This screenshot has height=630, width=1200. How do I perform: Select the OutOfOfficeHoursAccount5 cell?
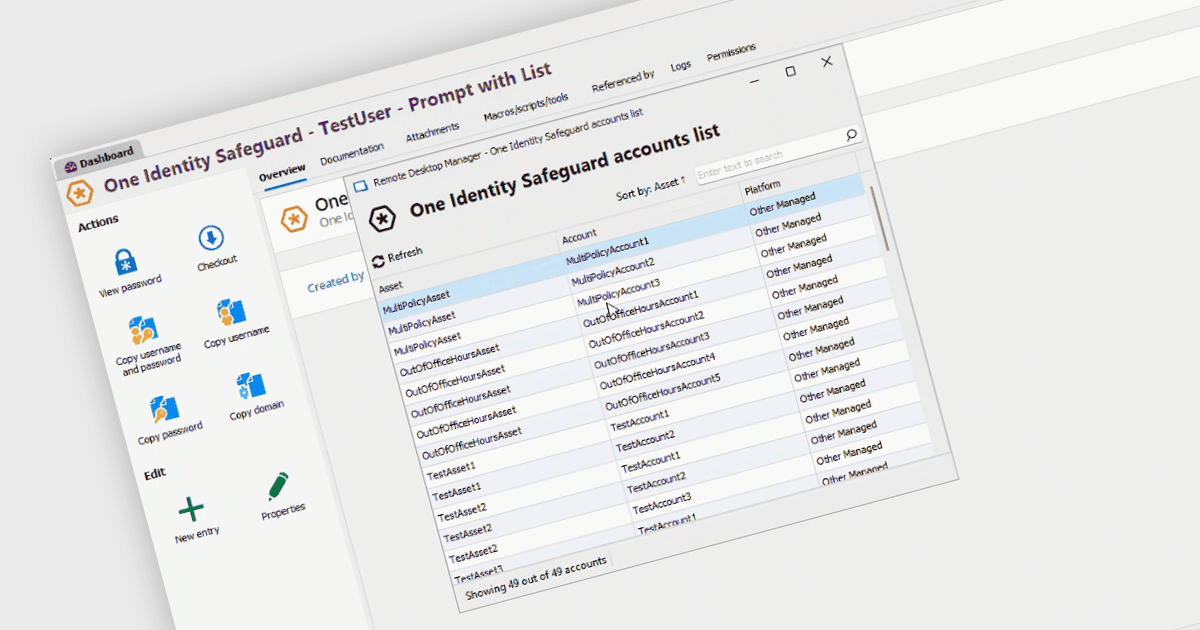click(x=662, y=392)
